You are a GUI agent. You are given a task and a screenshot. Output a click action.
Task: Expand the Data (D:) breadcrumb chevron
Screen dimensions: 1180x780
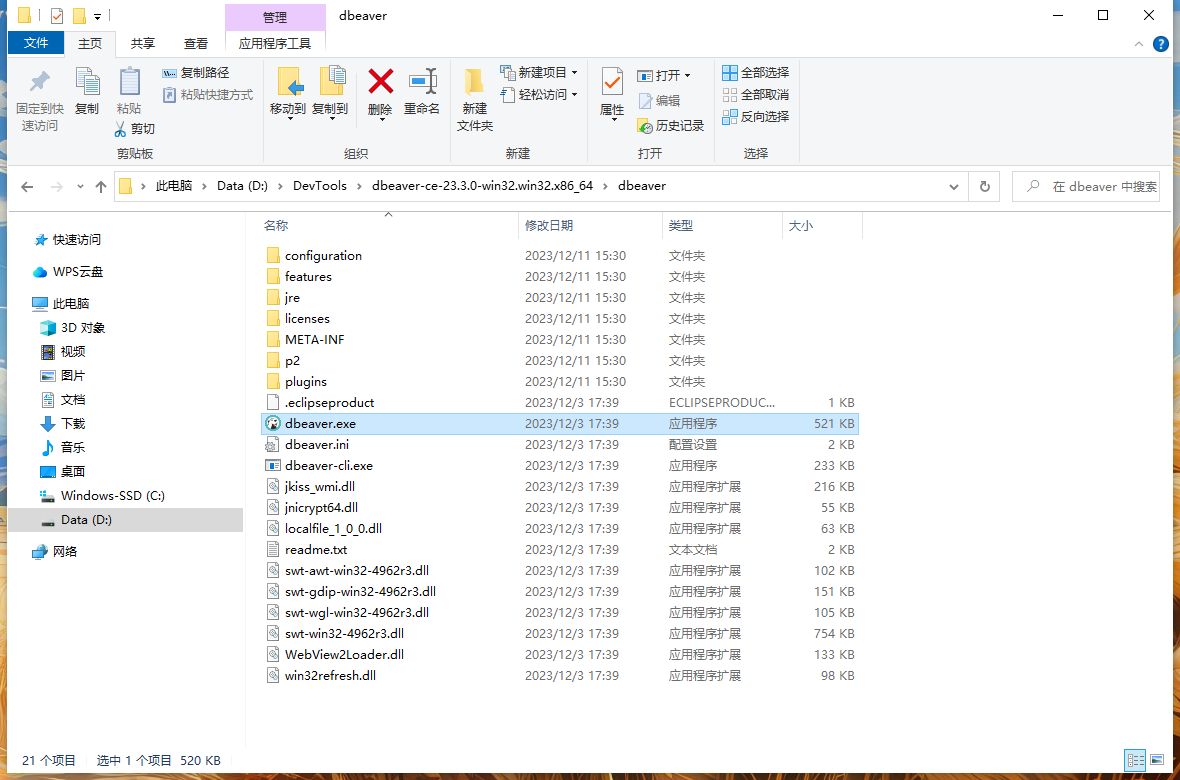click(280, 186)
